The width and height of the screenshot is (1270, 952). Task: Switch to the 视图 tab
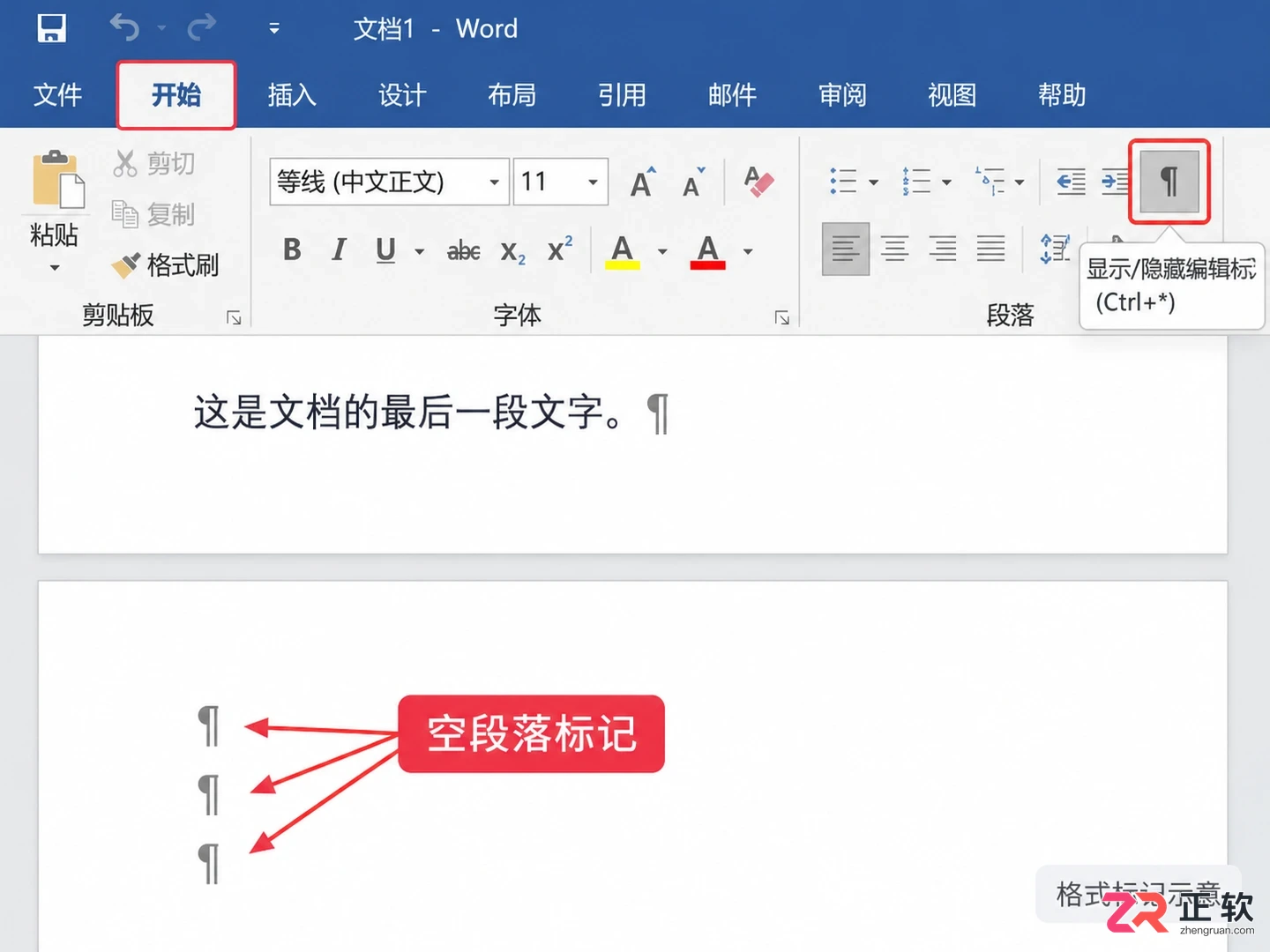tap(952, 94)
